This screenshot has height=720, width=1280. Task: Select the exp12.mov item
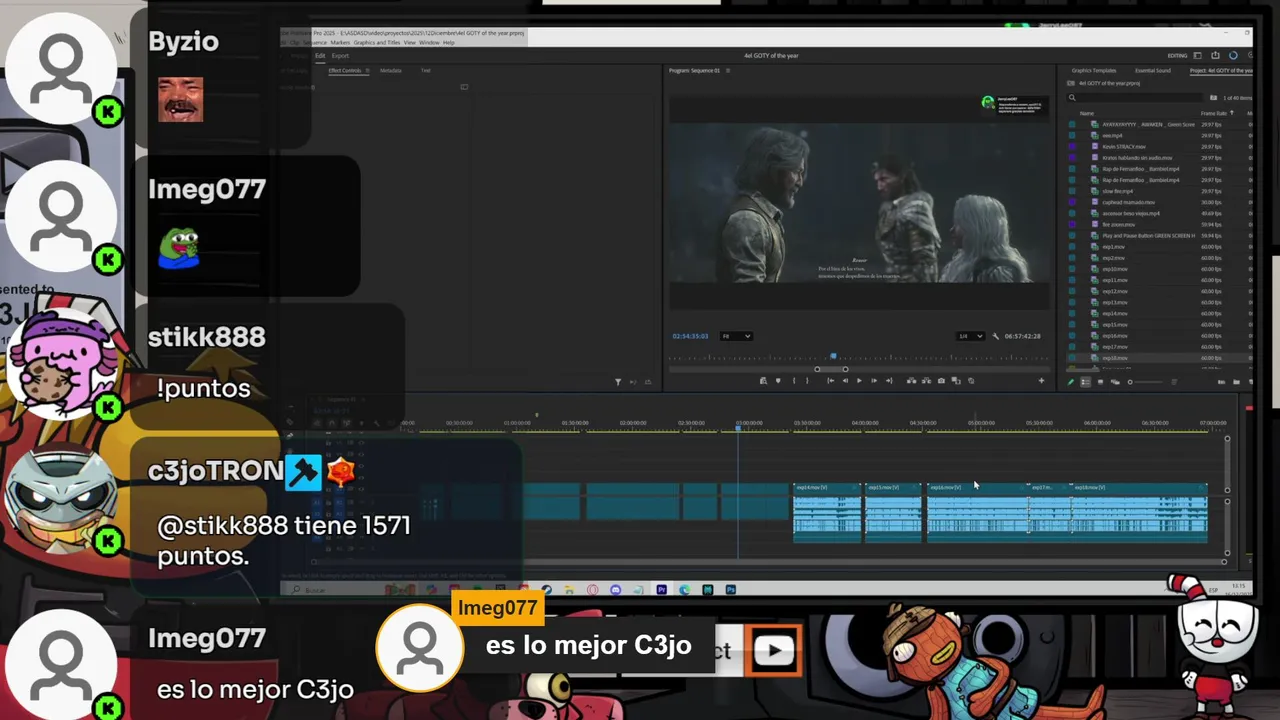coord(1115,291)
